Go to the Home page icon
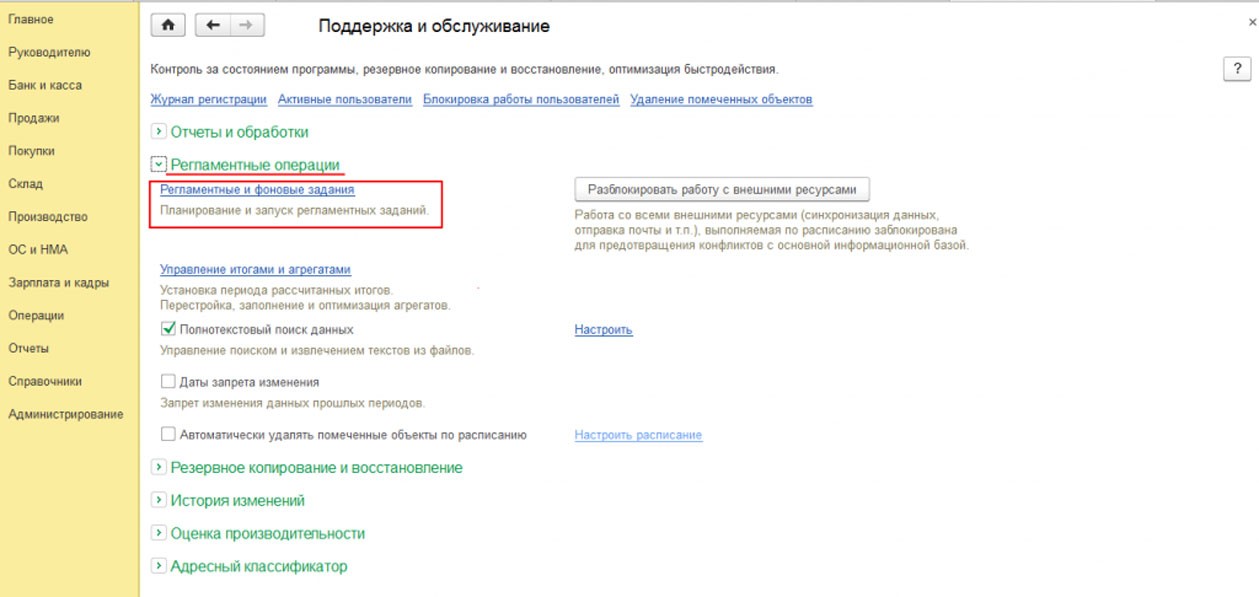The image size is (1259, 597). pyautogui.click(x=168, y=26)
